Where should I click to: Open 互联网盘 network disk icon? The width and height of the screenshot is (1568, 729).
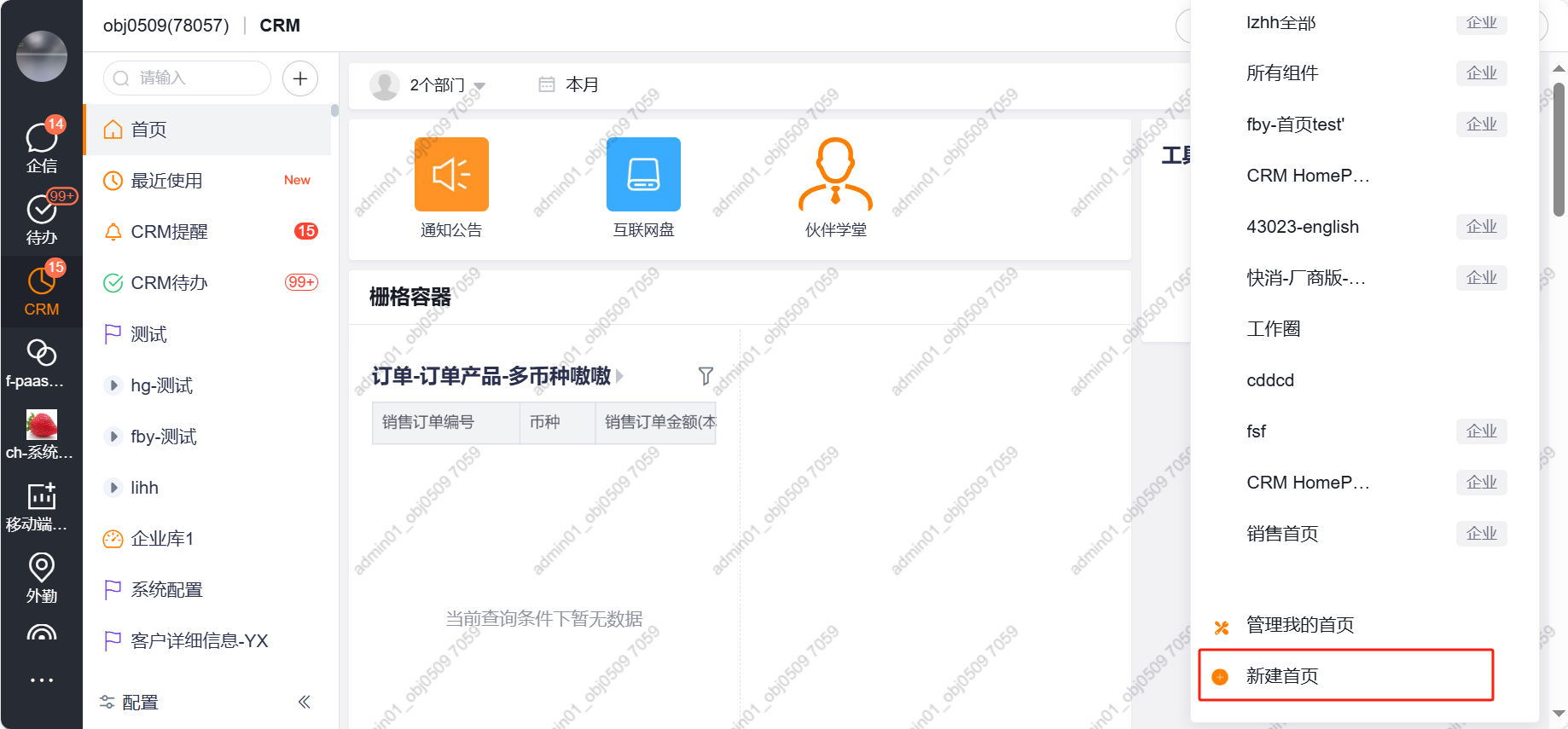pyautogui.click(x=643, y=174)
